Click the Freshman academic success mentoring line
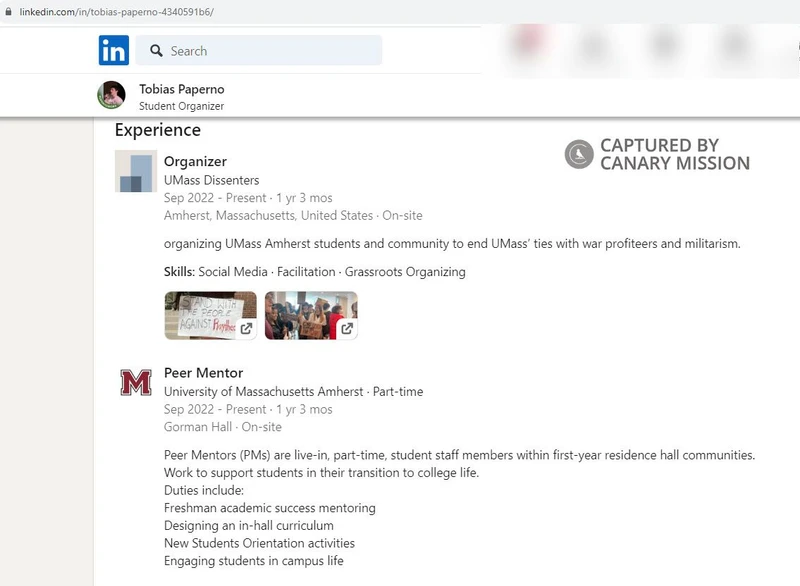 click(270, 508)
